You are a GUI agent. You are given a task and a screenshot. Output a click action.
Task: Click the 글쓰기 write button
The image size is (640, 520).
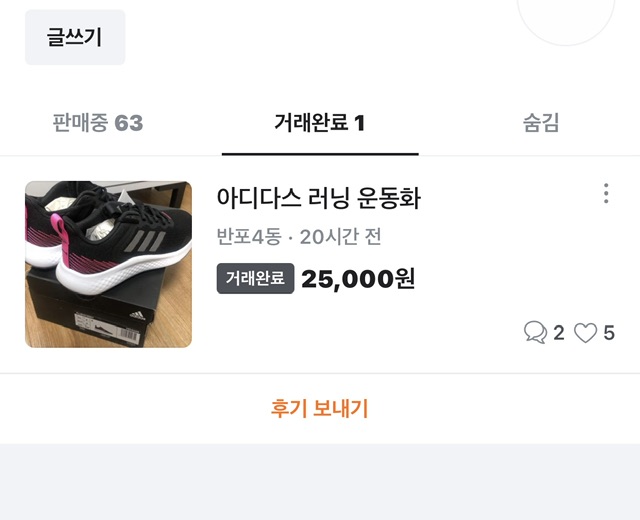75,37
